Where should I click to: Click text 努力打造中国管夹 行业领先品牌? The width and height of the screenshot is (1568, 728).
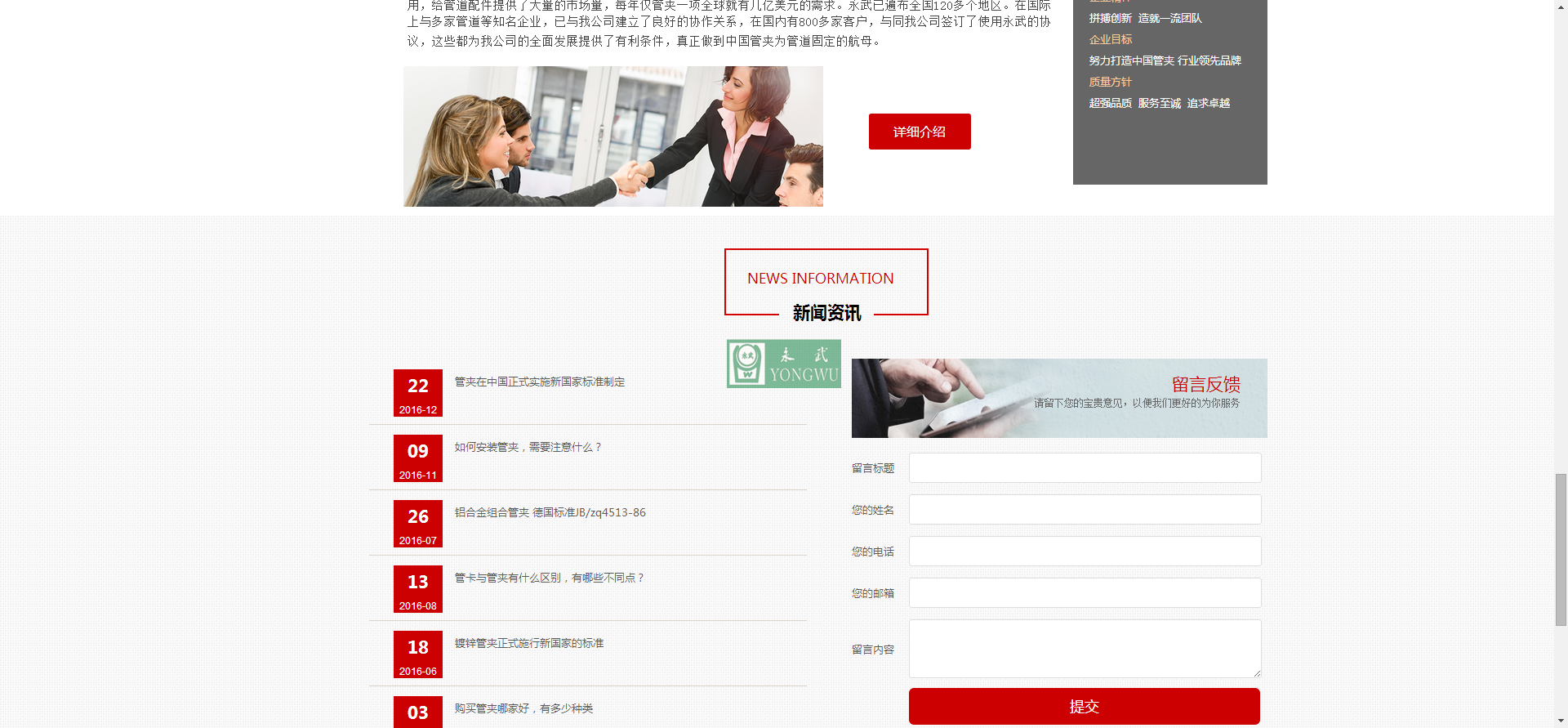pyautogui.click(x=1165, y=60)
